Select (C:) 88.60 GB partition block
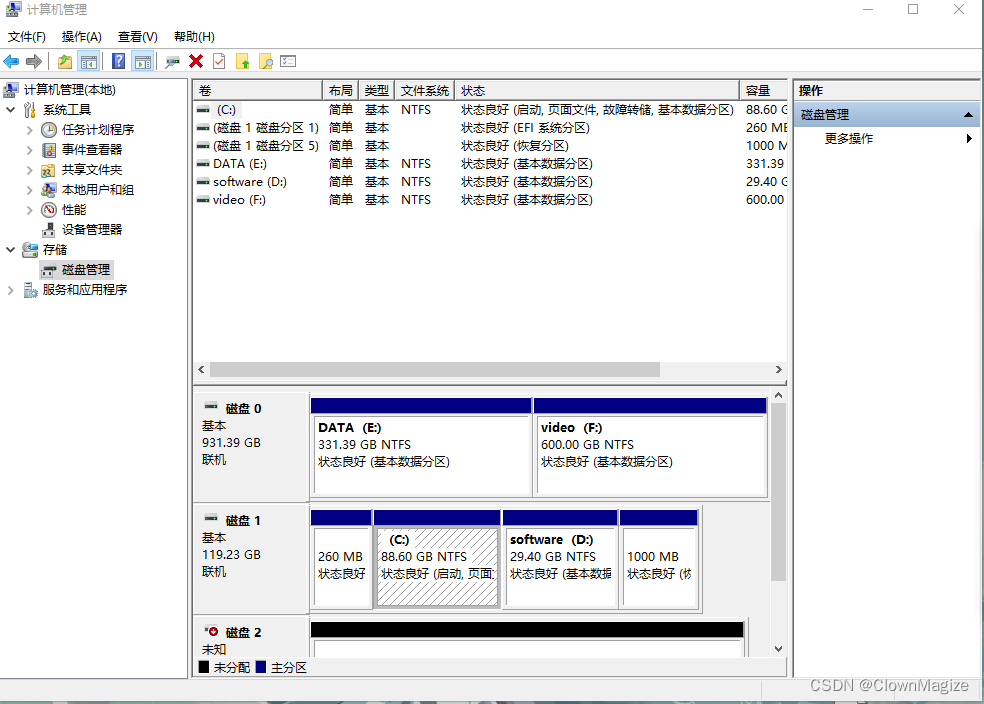 [437, 559]
